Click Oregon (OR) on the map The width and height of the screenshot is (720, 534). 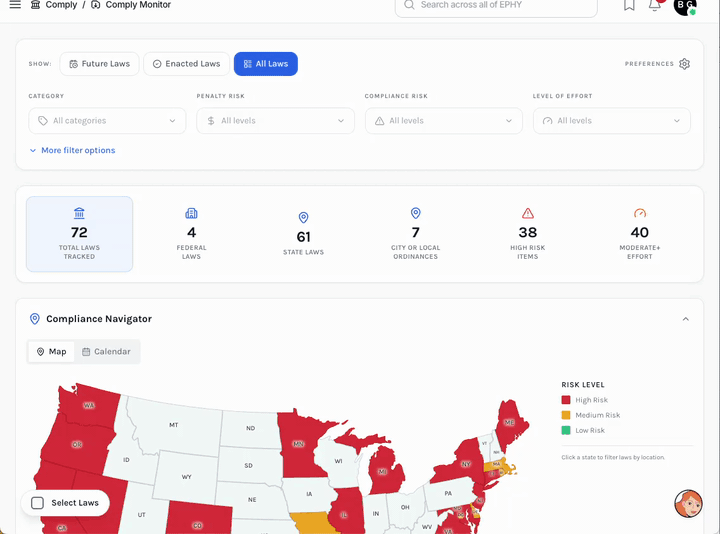click(77, 444)
